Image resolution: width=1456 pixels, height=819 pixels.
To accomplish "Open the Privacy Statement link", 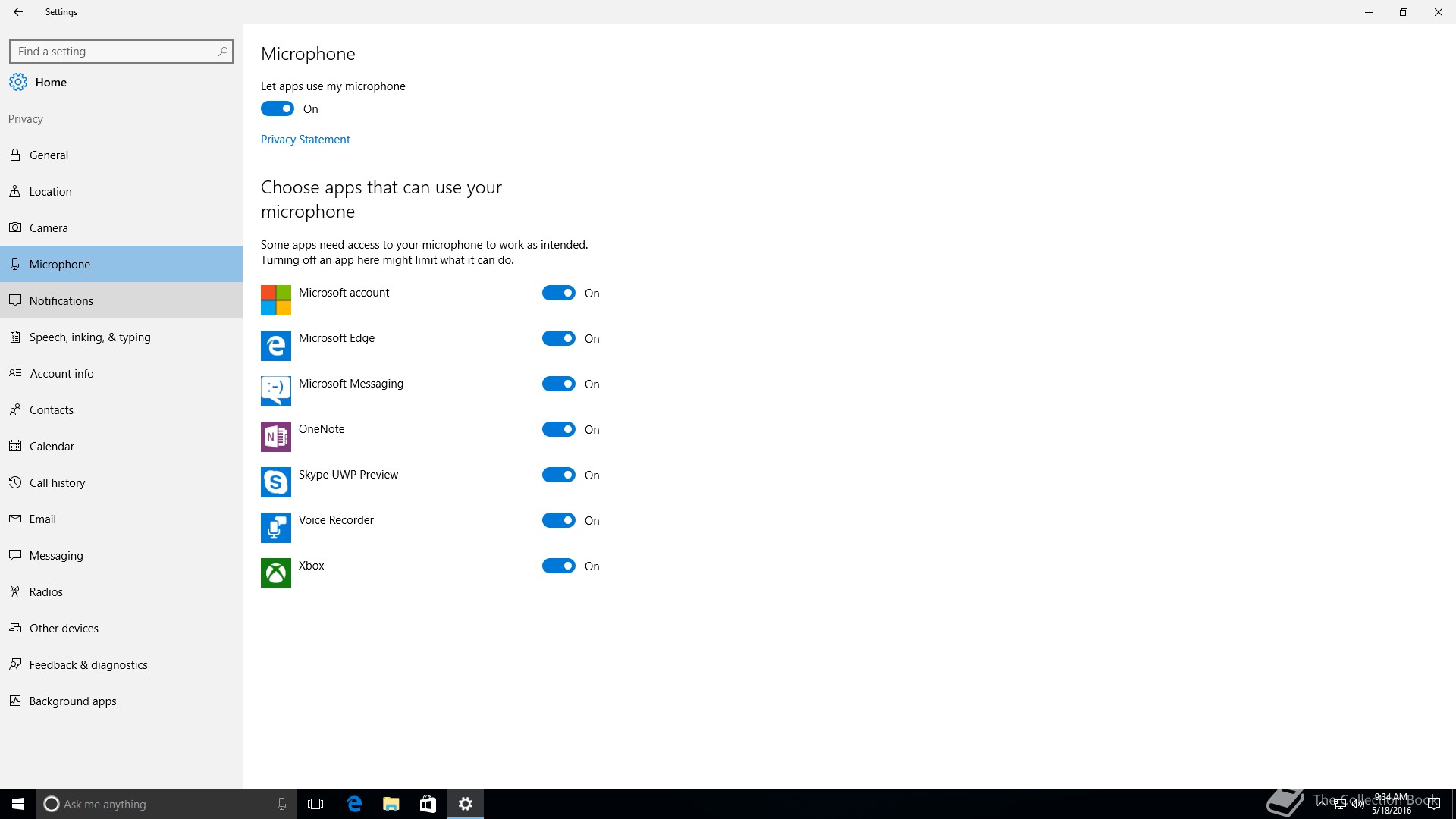I will tap(305, 140).
